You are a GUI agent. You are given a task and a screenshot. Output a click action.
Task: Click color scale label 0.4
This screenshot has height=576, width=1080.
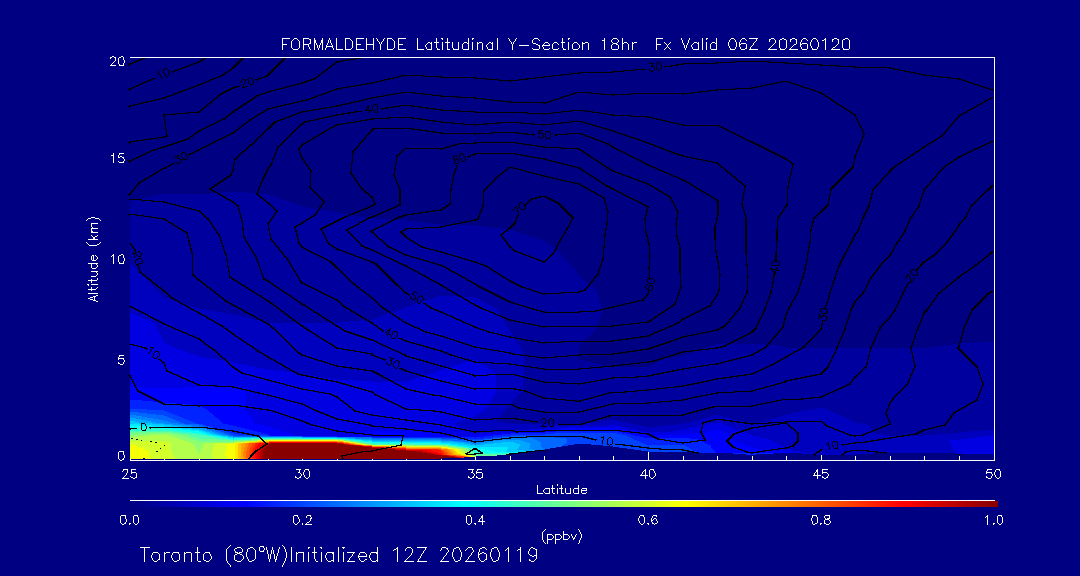[x=475, y=521]
